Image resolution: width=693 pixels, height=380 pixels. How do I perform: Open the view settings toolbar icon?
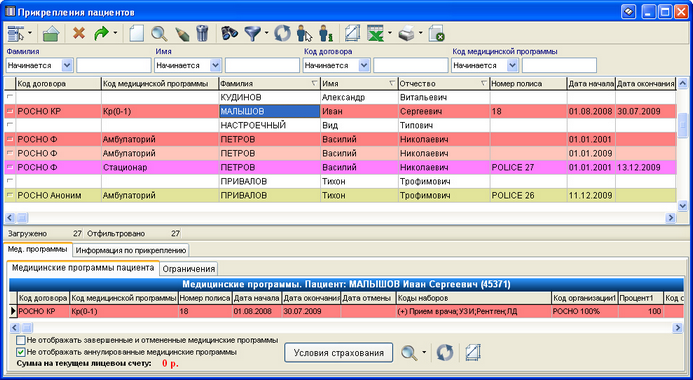click(x=16, y=33)
